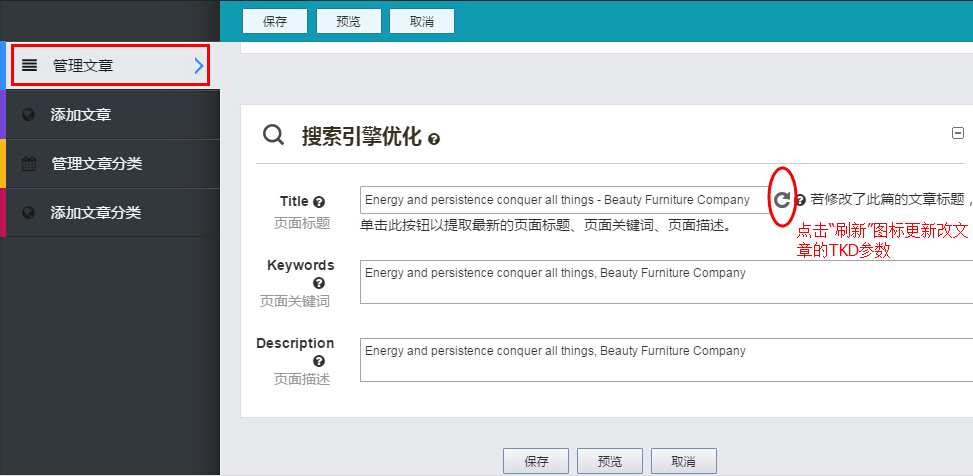Open the 管理文章 sidebar item
Viewport: 973px width, 476px height.
click(x=110, y=65)
